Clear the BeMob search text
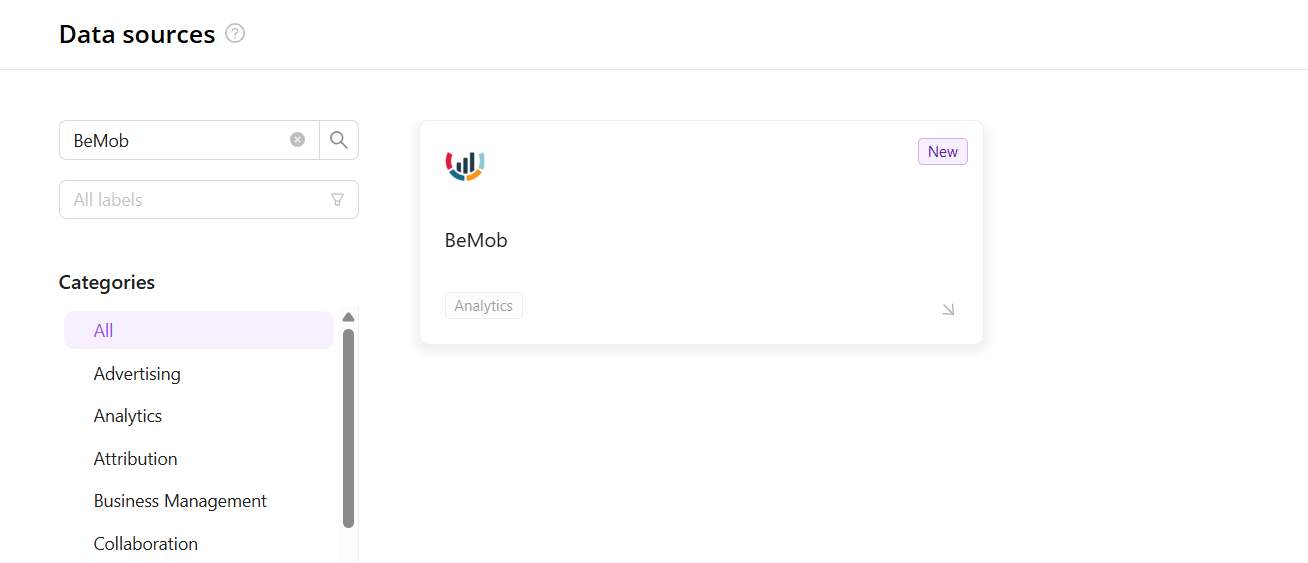Image resolution: width=1308 pixels, height=563 pixels. click(297, 140)
